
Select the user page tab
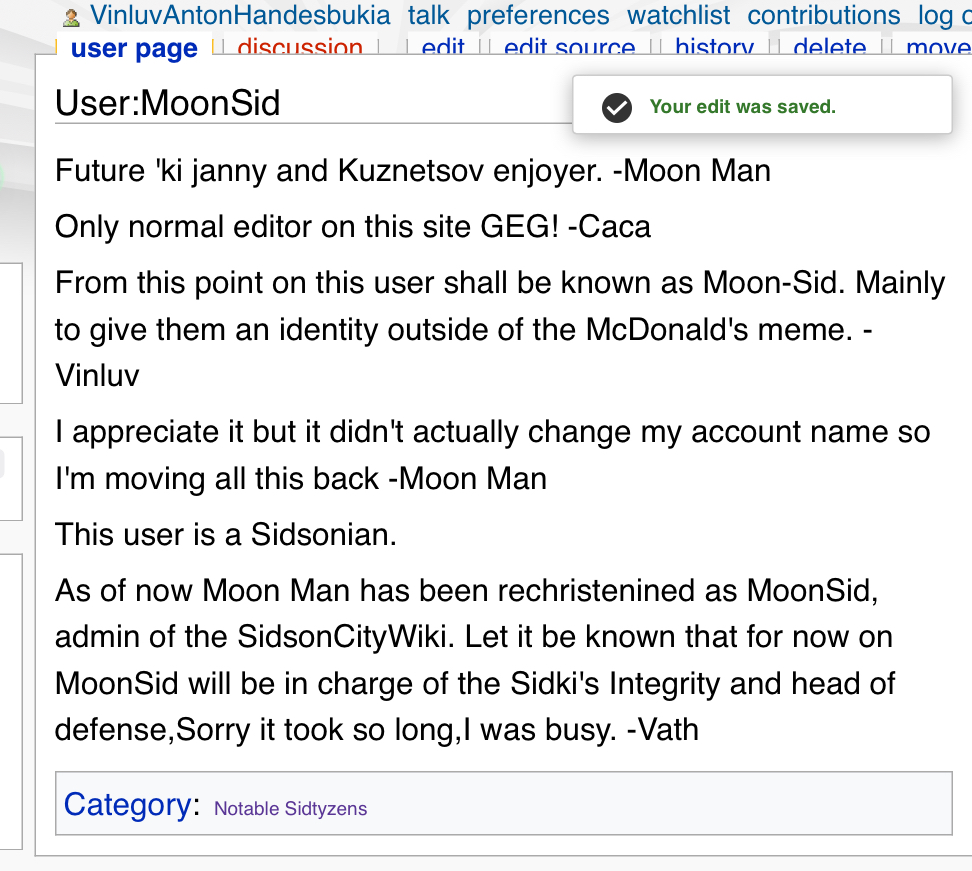click(134, 48)
